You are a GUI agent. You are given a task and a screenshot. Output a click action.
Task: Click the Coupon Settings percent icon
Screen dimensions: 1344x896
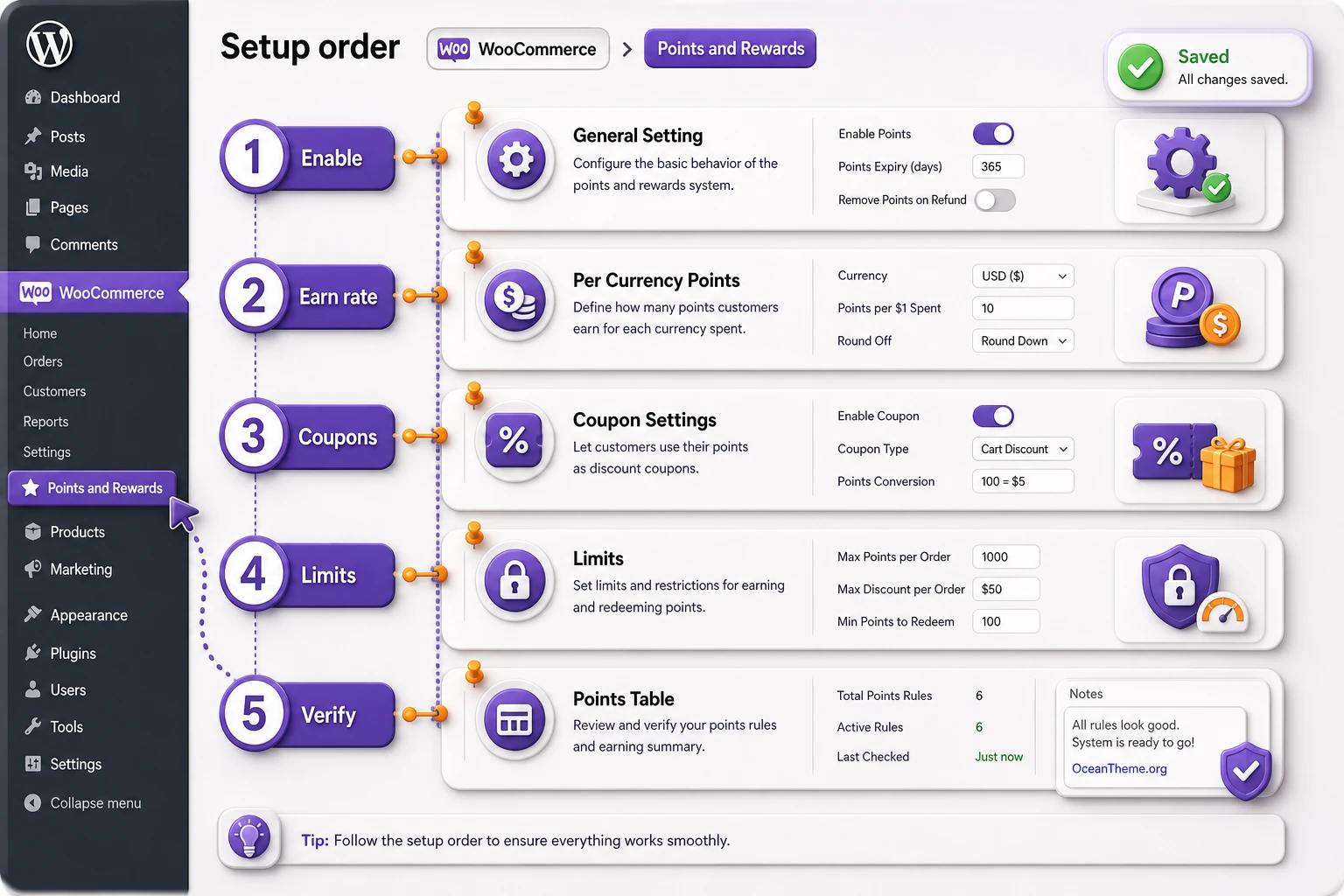(514, 439)
